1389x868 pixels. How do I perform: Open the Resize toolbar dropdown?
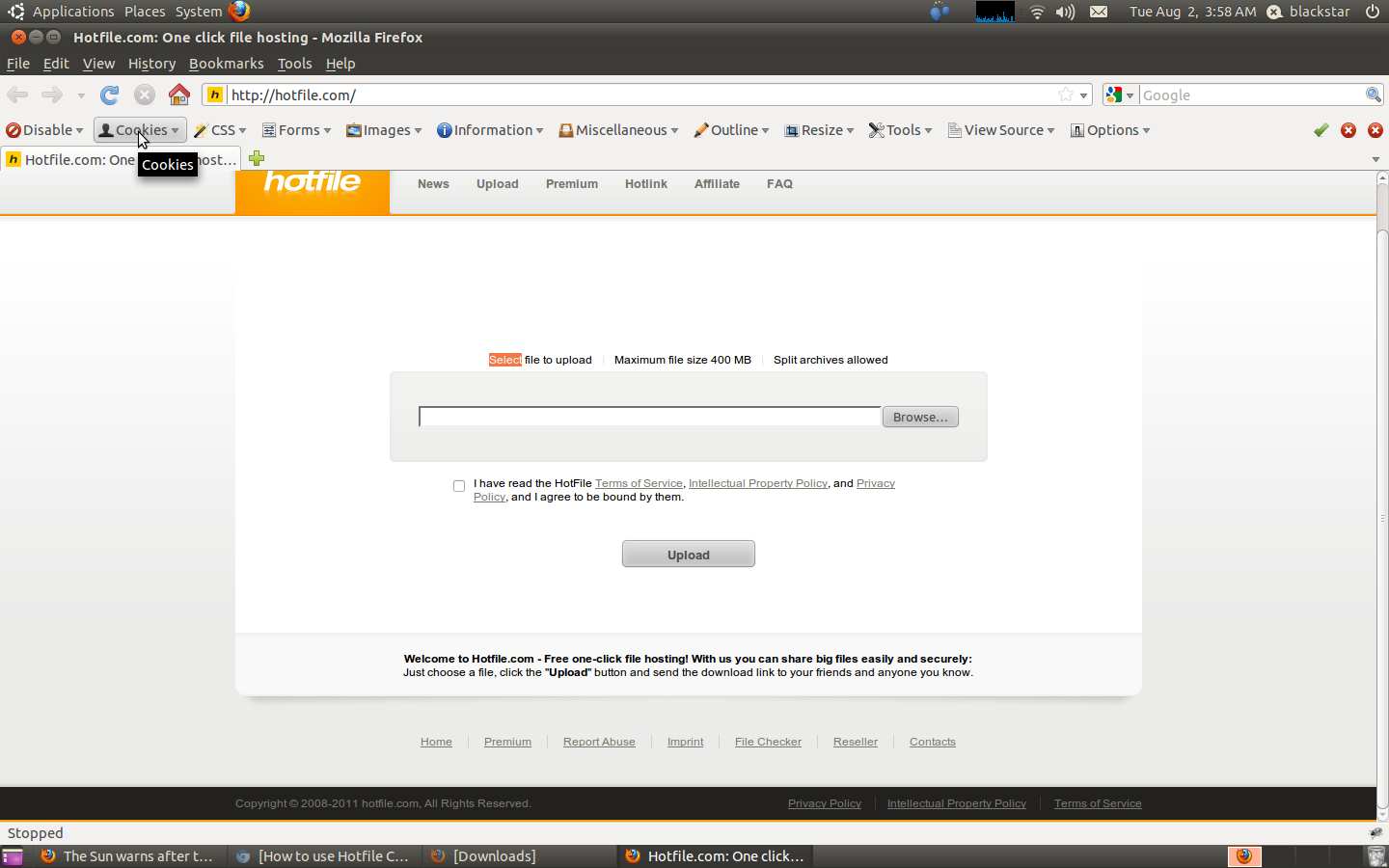(x=820, y=130)
